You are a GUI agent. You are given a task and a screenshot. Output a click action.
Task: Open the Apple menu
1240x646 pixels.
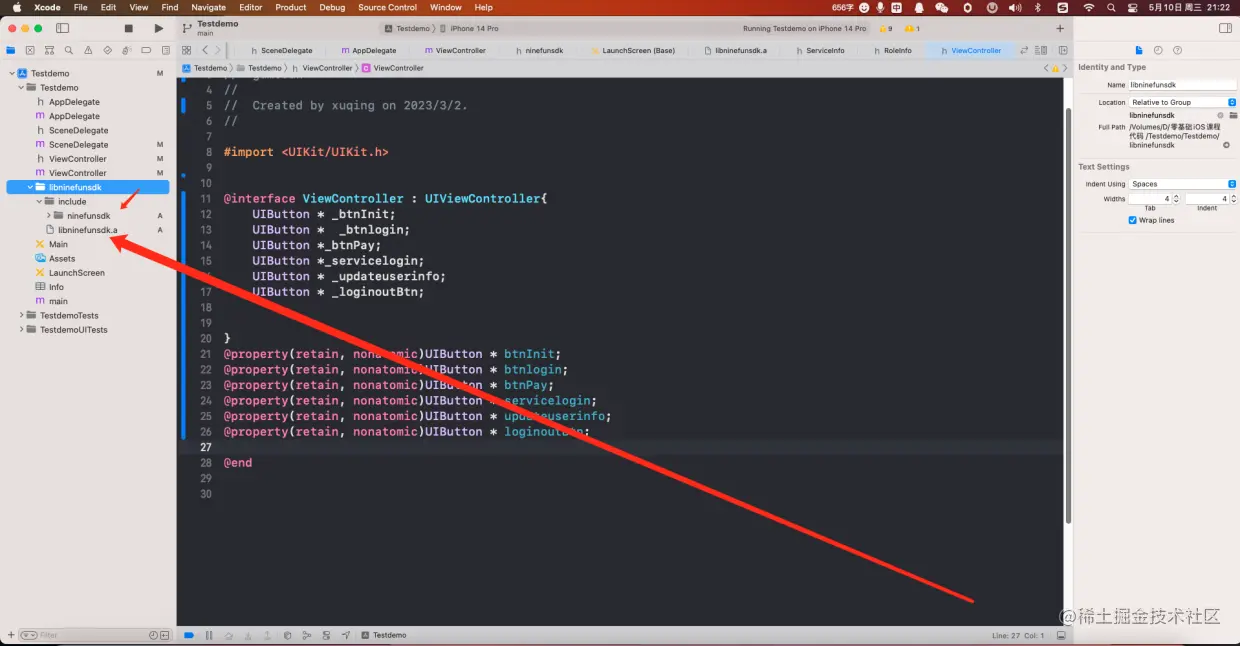[16, 7]
